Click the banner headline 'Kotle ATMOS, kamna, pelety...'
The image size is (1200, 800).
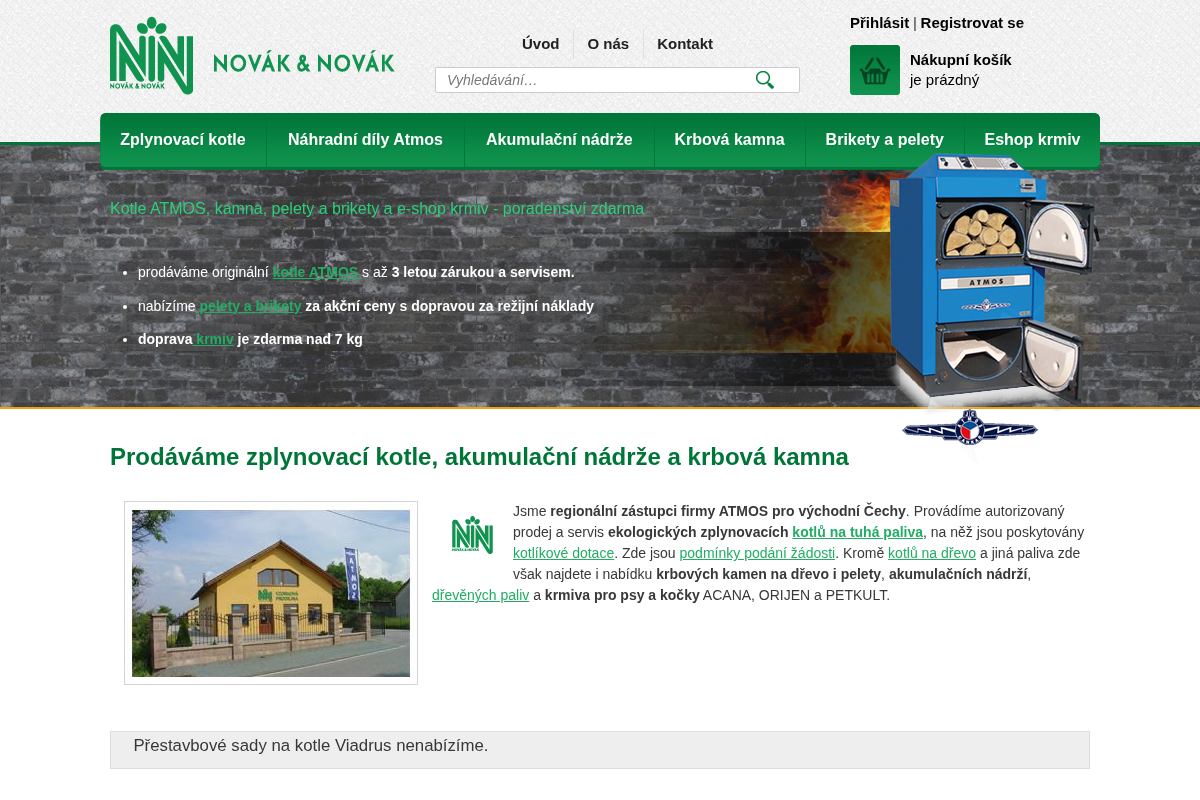pyautogui.click(x=377, y=209)
